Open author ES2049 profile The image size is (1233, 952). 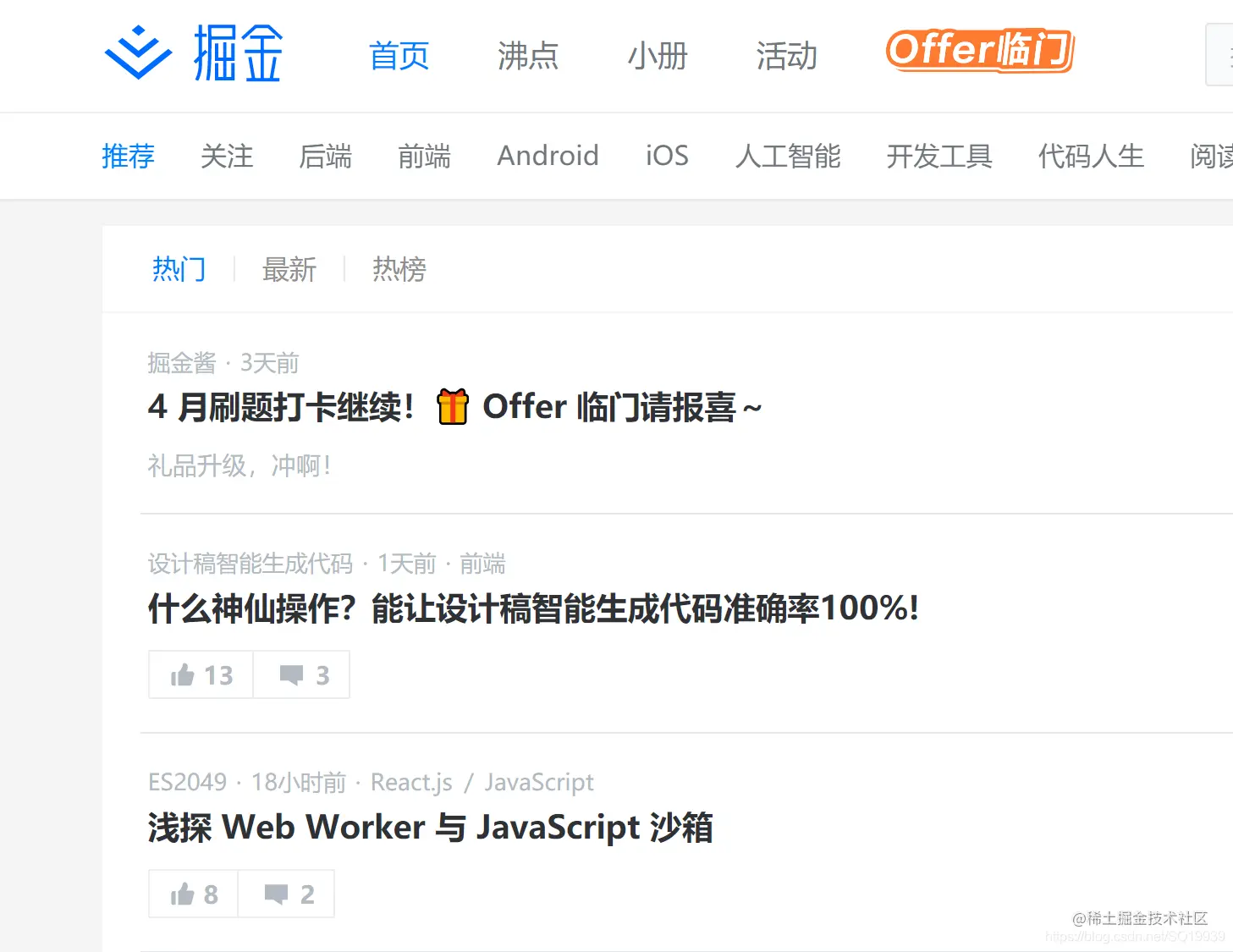point(187,782)
